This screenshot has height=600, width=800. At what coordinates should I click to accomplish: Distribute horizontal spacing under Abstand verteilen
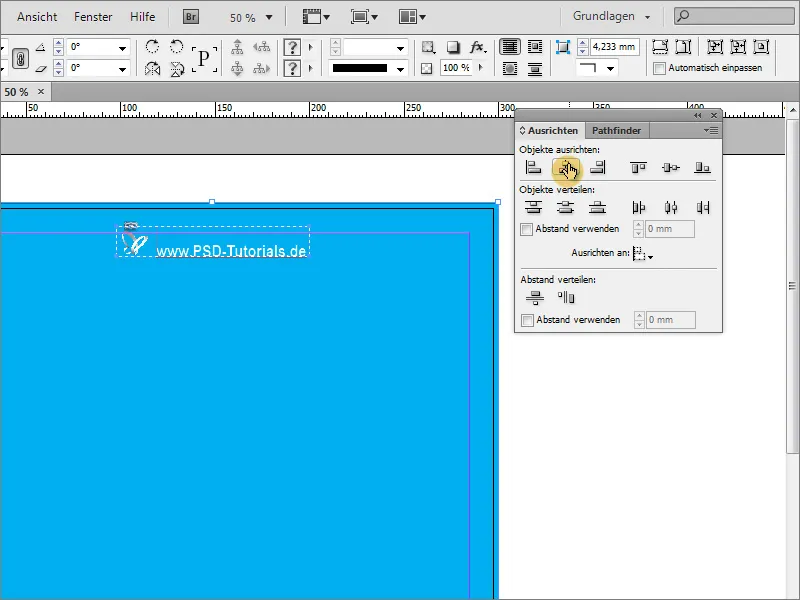566,297
